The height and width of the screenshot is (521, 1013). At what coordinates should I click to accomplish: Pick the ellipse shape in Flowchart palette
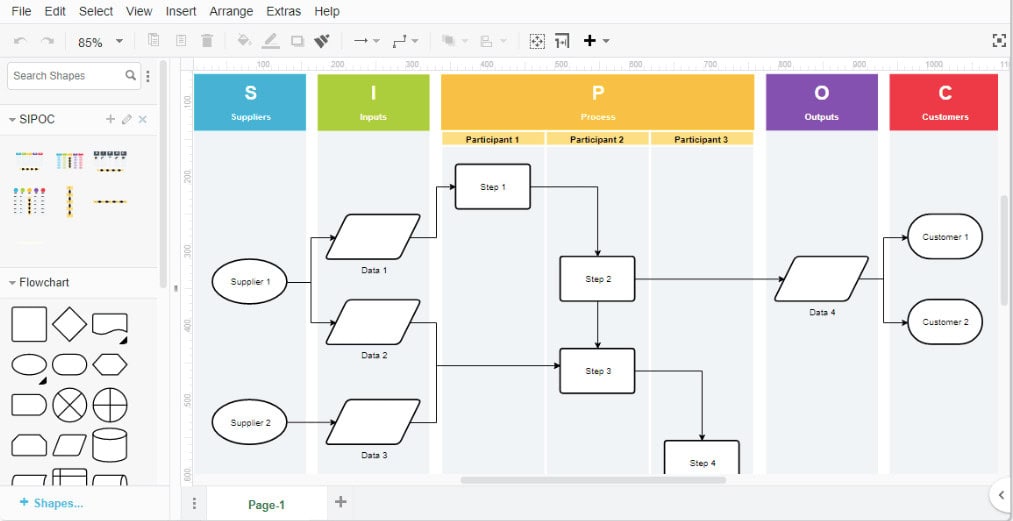(x=29, y=365)
